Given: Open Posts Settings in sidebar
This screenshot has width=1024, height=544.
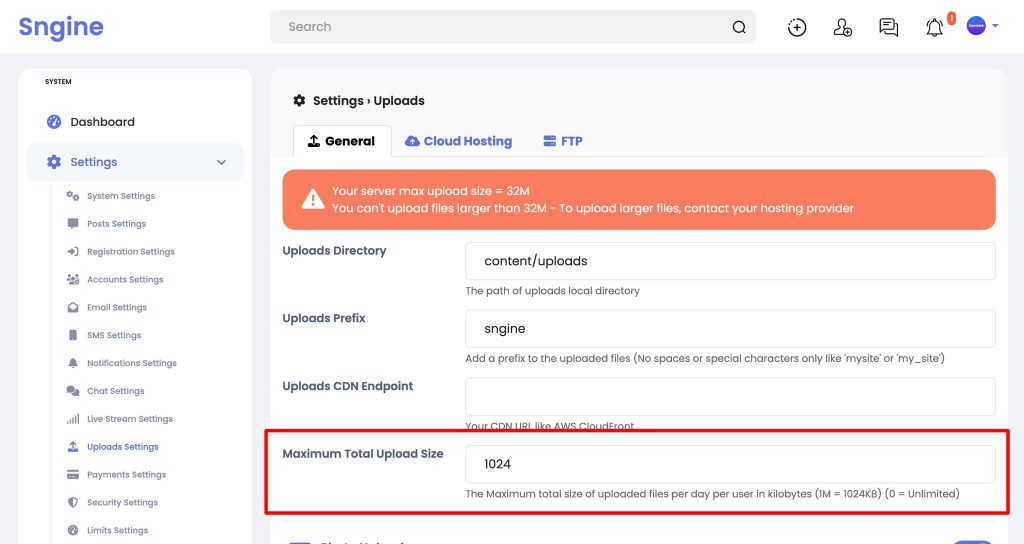Looking at the screenshot, I should (x=116, y=223).
